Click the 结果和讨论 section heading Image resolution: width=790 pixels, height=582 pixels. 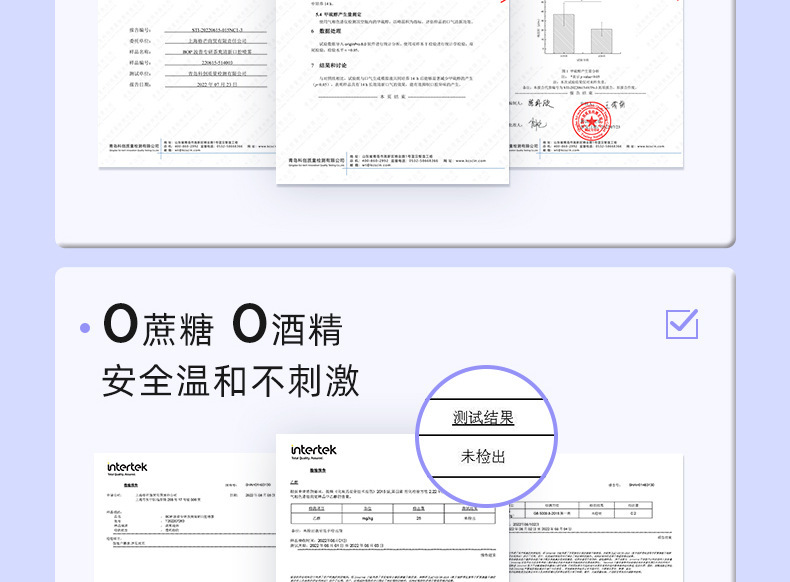(332, 66)
